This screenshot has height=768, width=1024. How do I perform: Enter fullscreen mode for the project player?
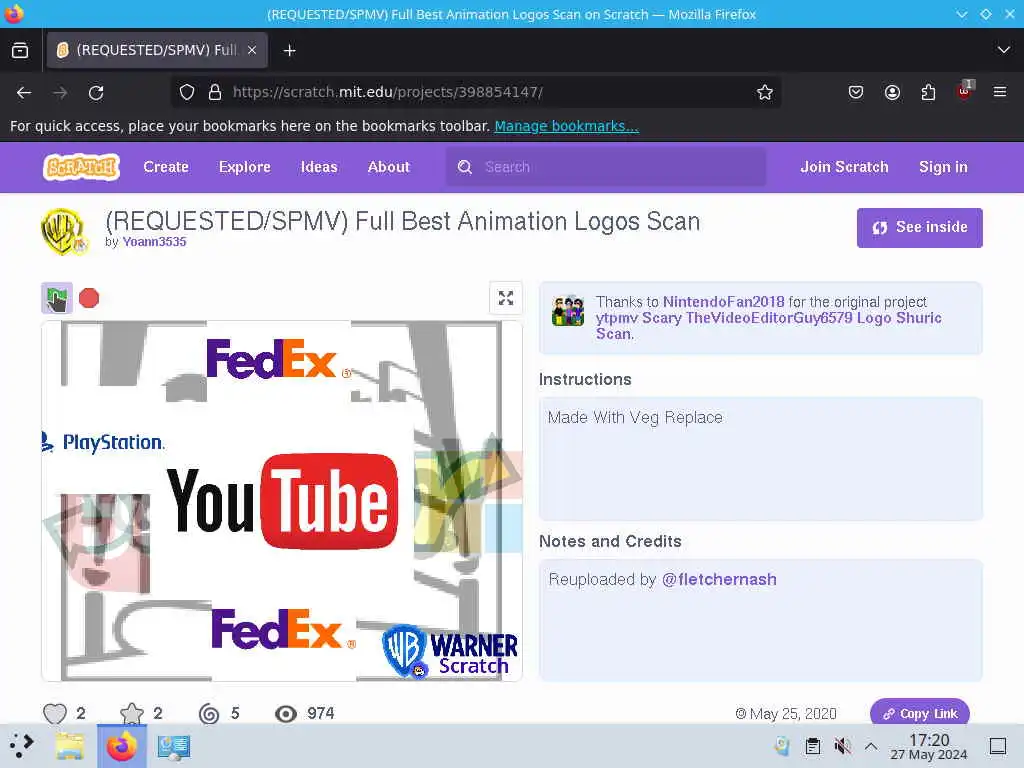505,298
